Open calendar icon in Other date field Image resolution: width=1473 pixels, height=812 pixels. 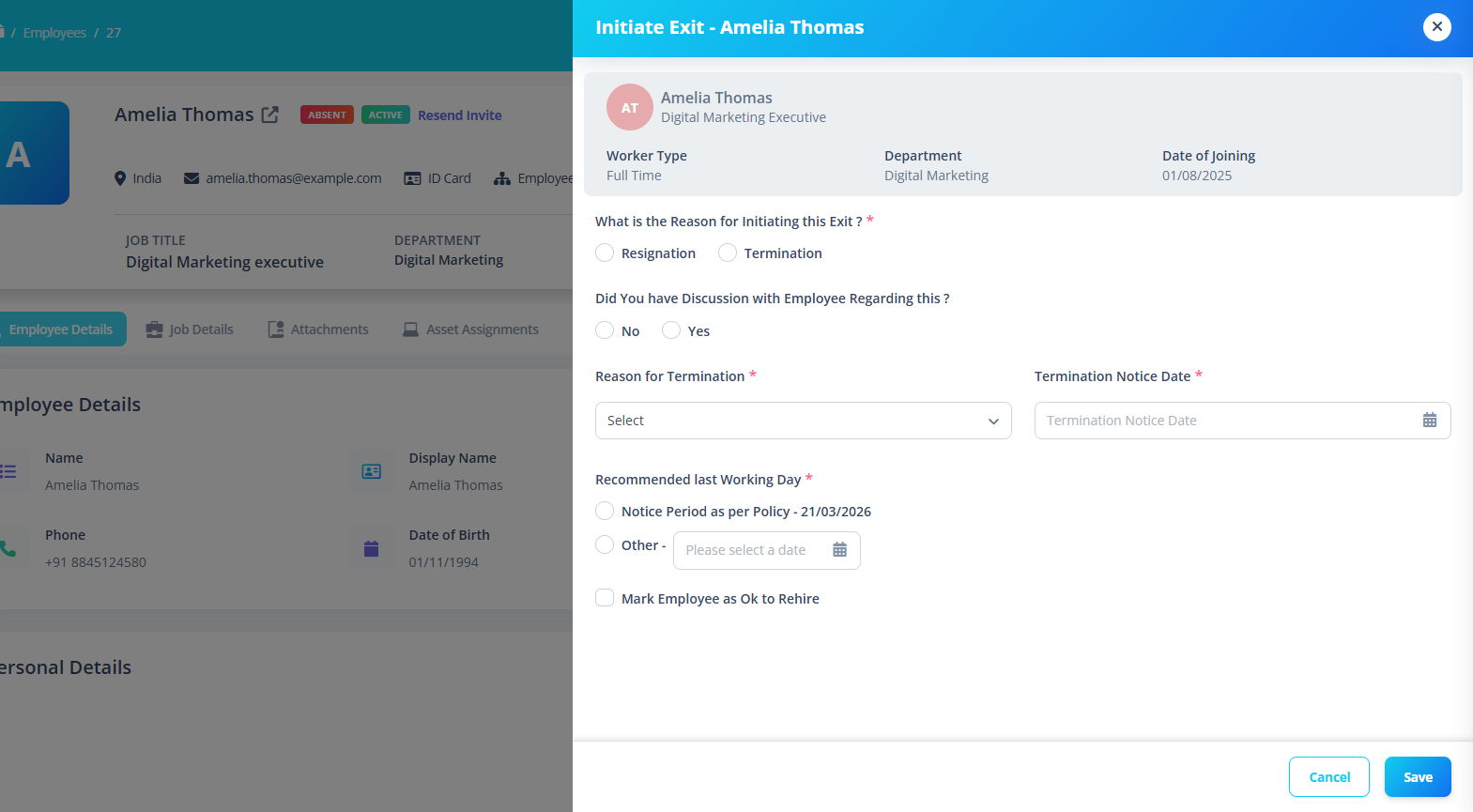click(x=840, y=550)
